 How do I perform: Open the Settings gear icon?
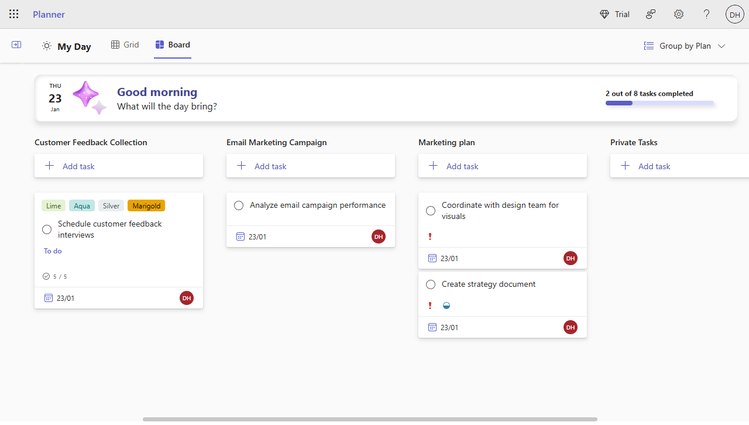coord(679,14)
